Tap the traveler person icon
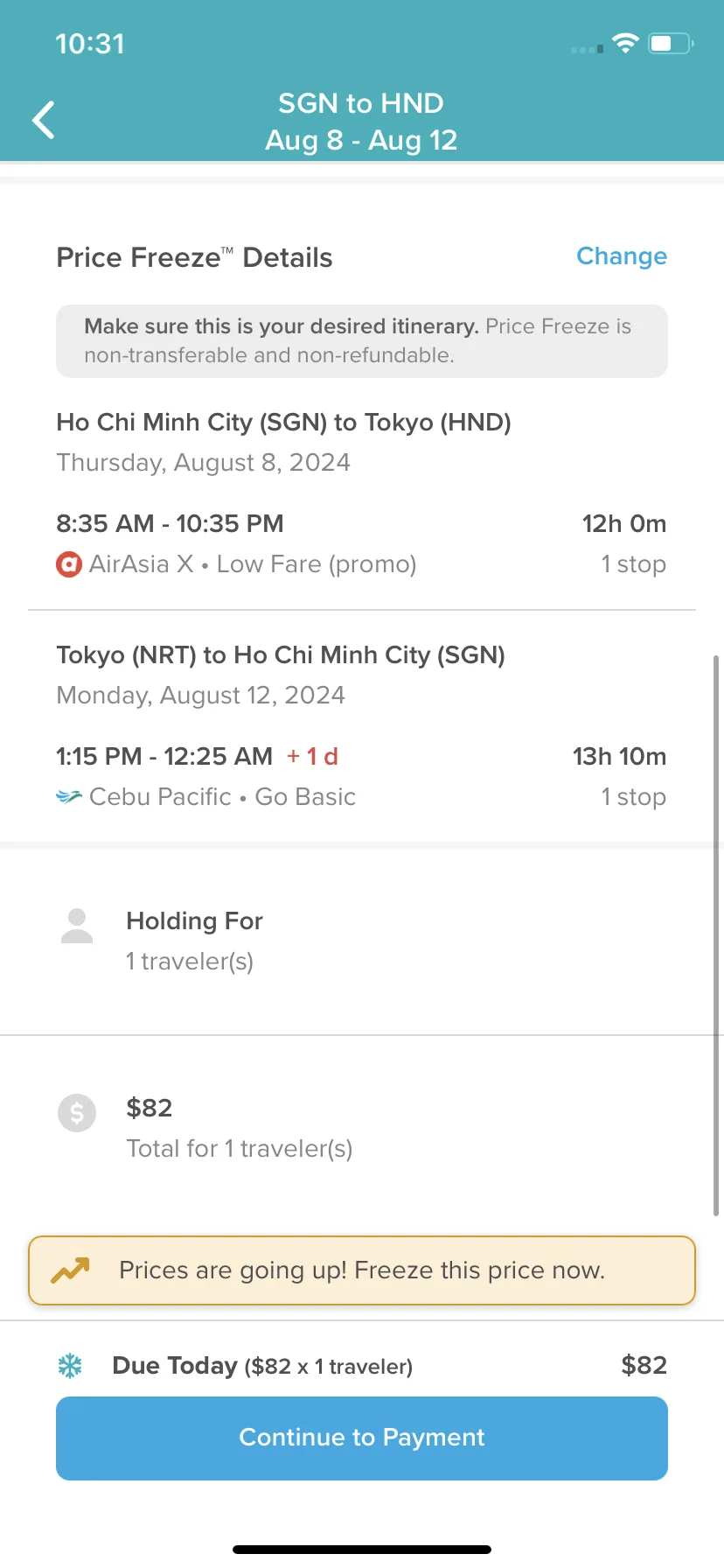The width and height of the screenshot is (724, 1568). point(77,926)
